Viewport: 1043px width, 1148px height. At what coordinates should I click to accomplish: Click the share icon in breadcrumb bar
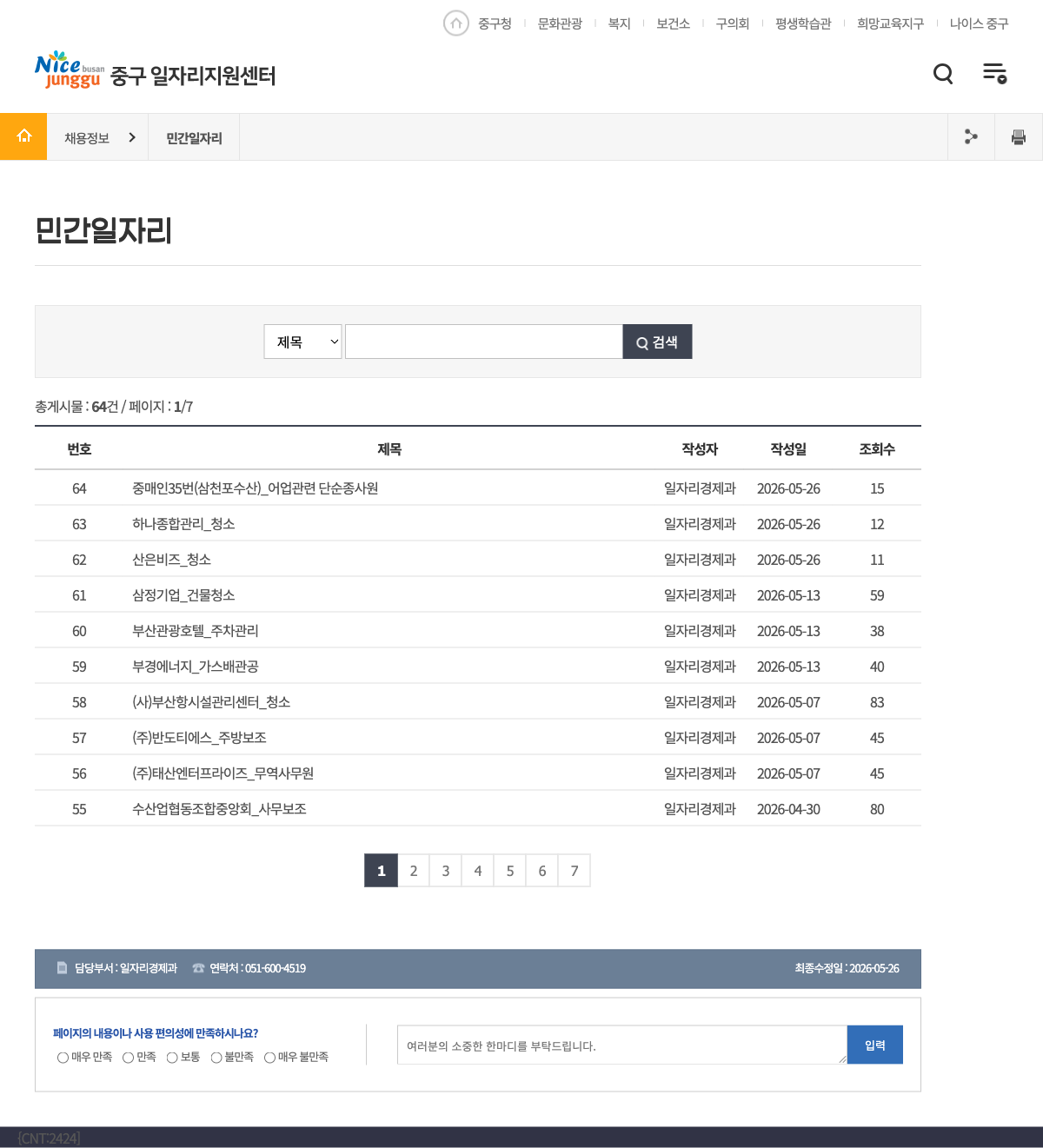pos(971,136)
